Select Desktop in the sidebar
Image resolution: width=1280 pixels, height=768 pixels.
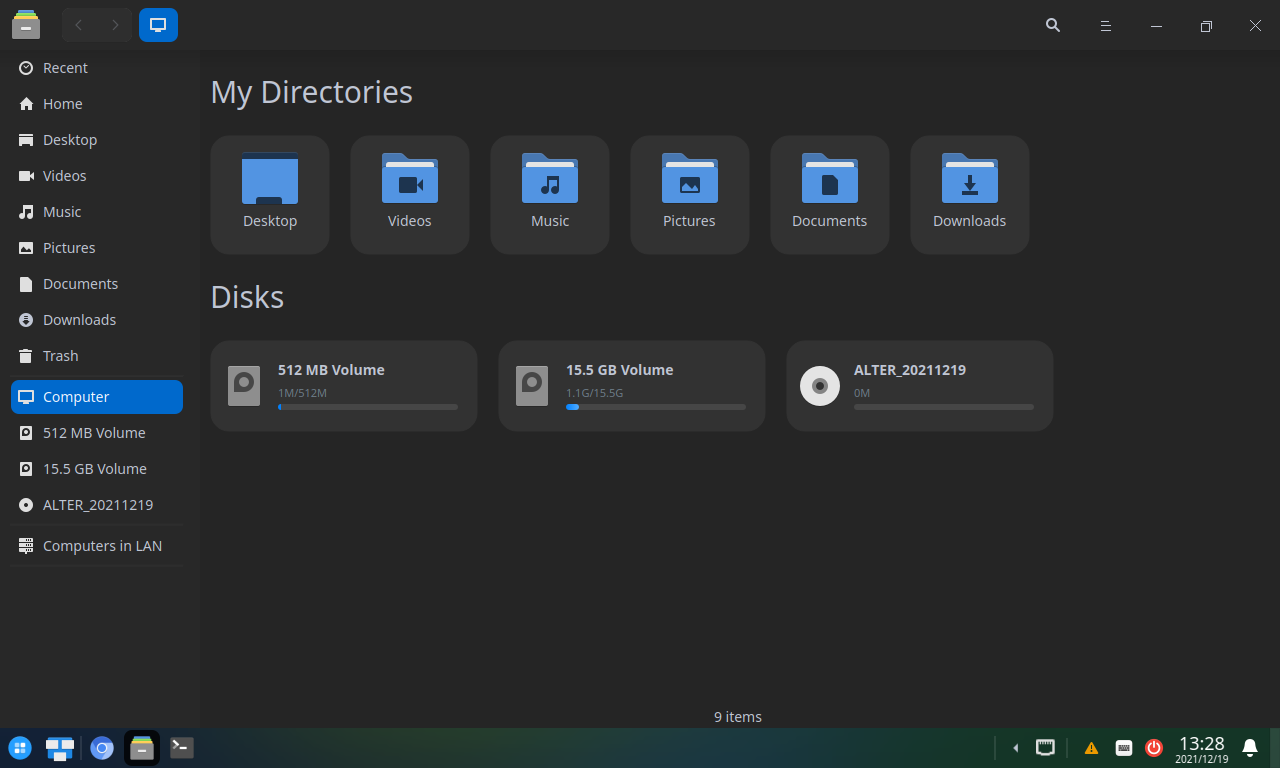pos(97,140)
